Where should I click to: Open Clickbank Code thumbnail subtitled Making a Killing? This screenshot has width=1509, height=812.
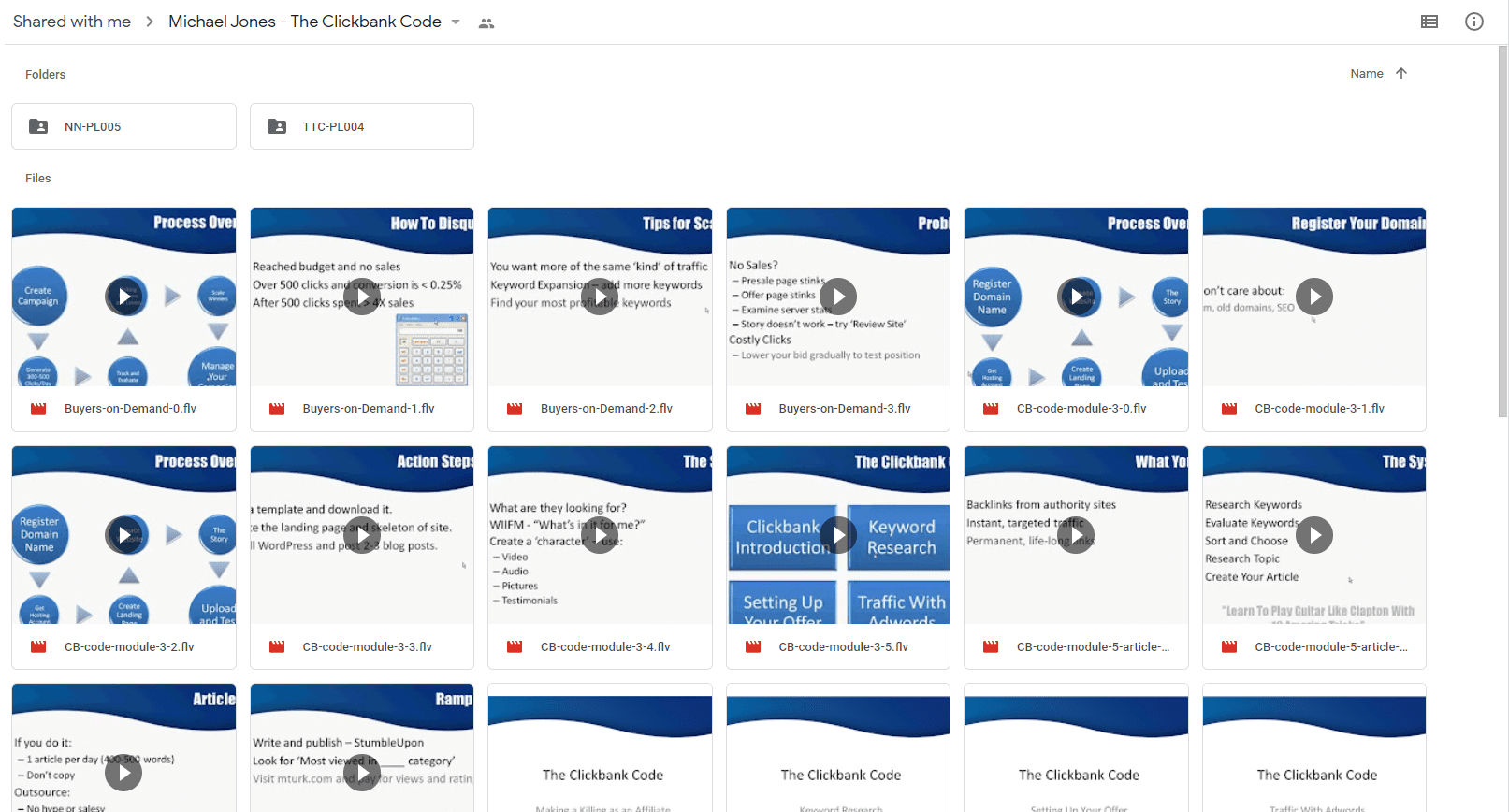coord(600,748)
